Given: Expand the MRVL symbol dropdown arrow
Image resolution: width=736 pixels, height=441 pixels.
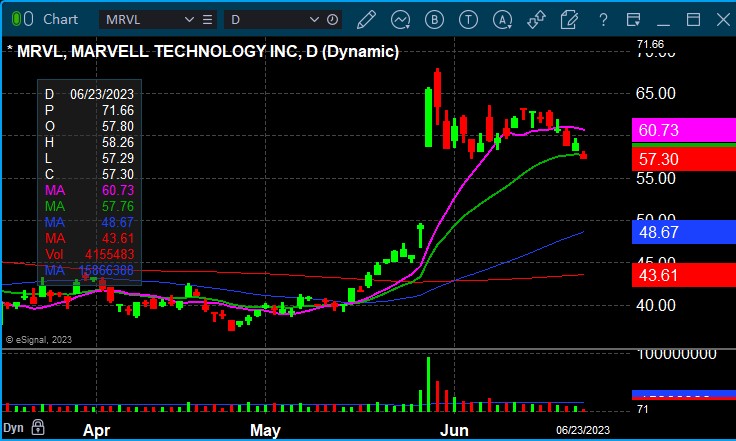Looking at the screenshot, I should point(189,20).
